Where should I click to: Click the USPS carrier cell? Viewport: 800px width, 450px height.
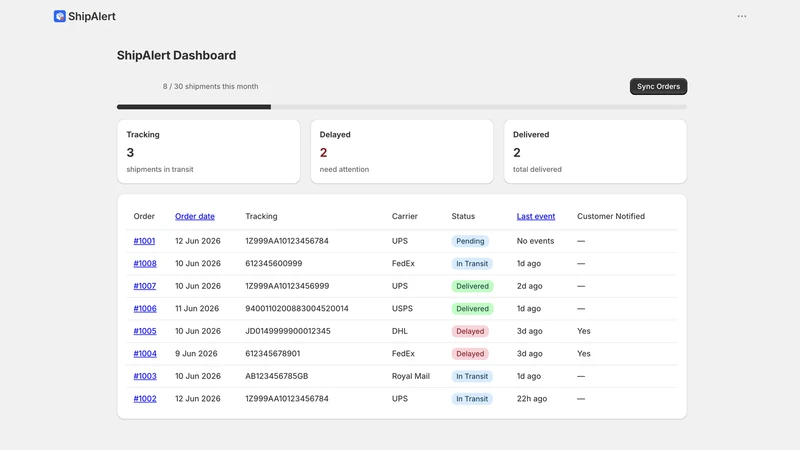402,308
